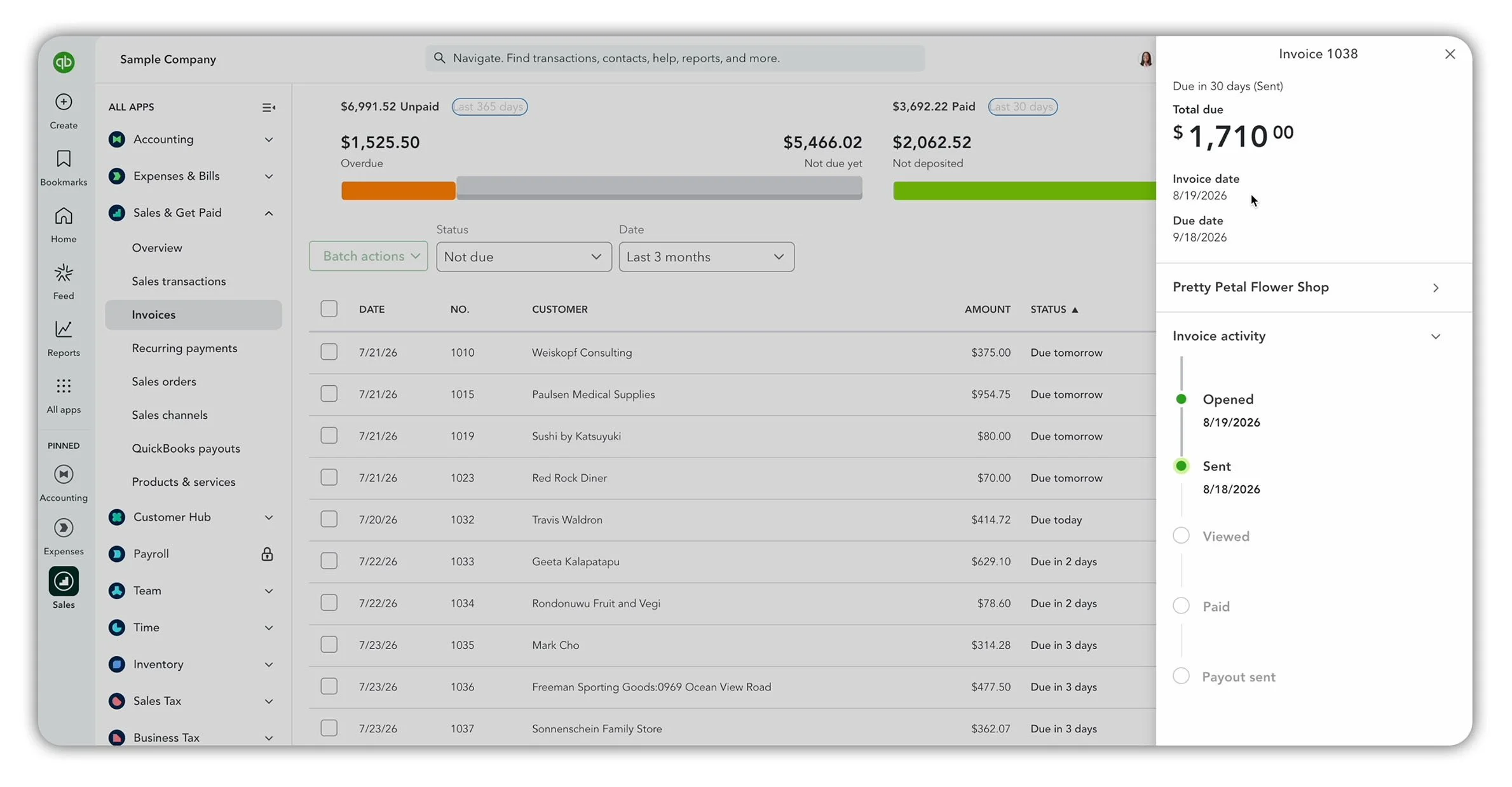Click the Opened activity timeline marker

tap(1181, 399)
